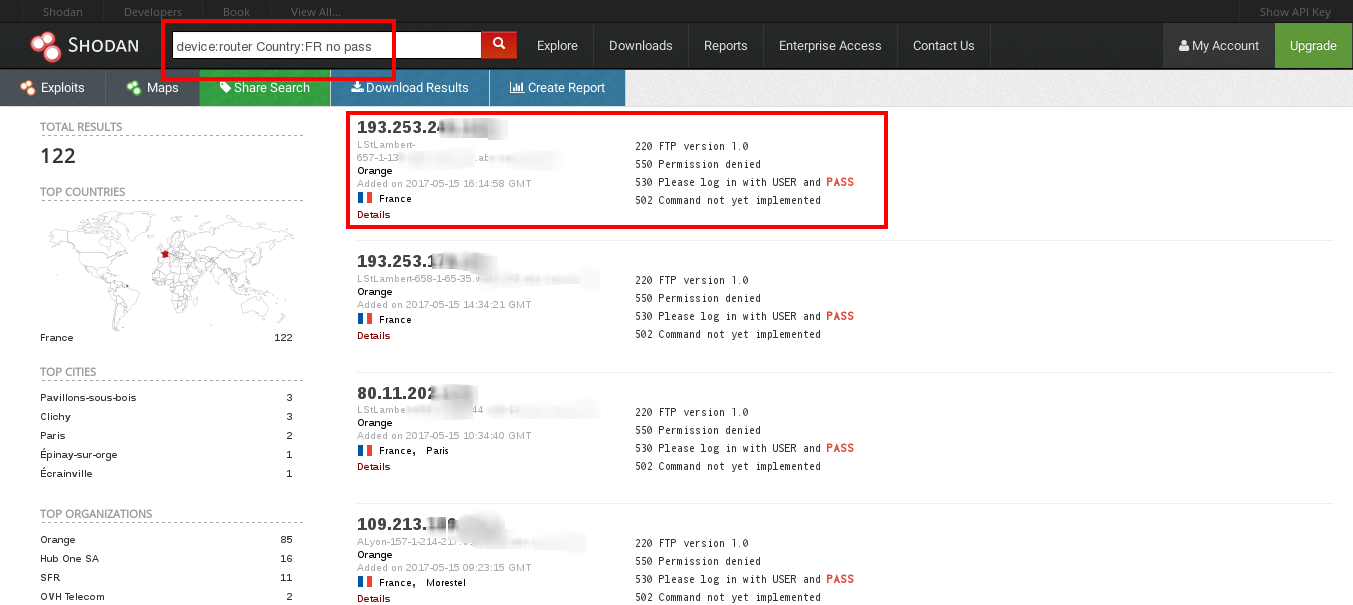Click the red magnifier search button
The height and width of the screenshot is (605, 1353).
[499, 45]
